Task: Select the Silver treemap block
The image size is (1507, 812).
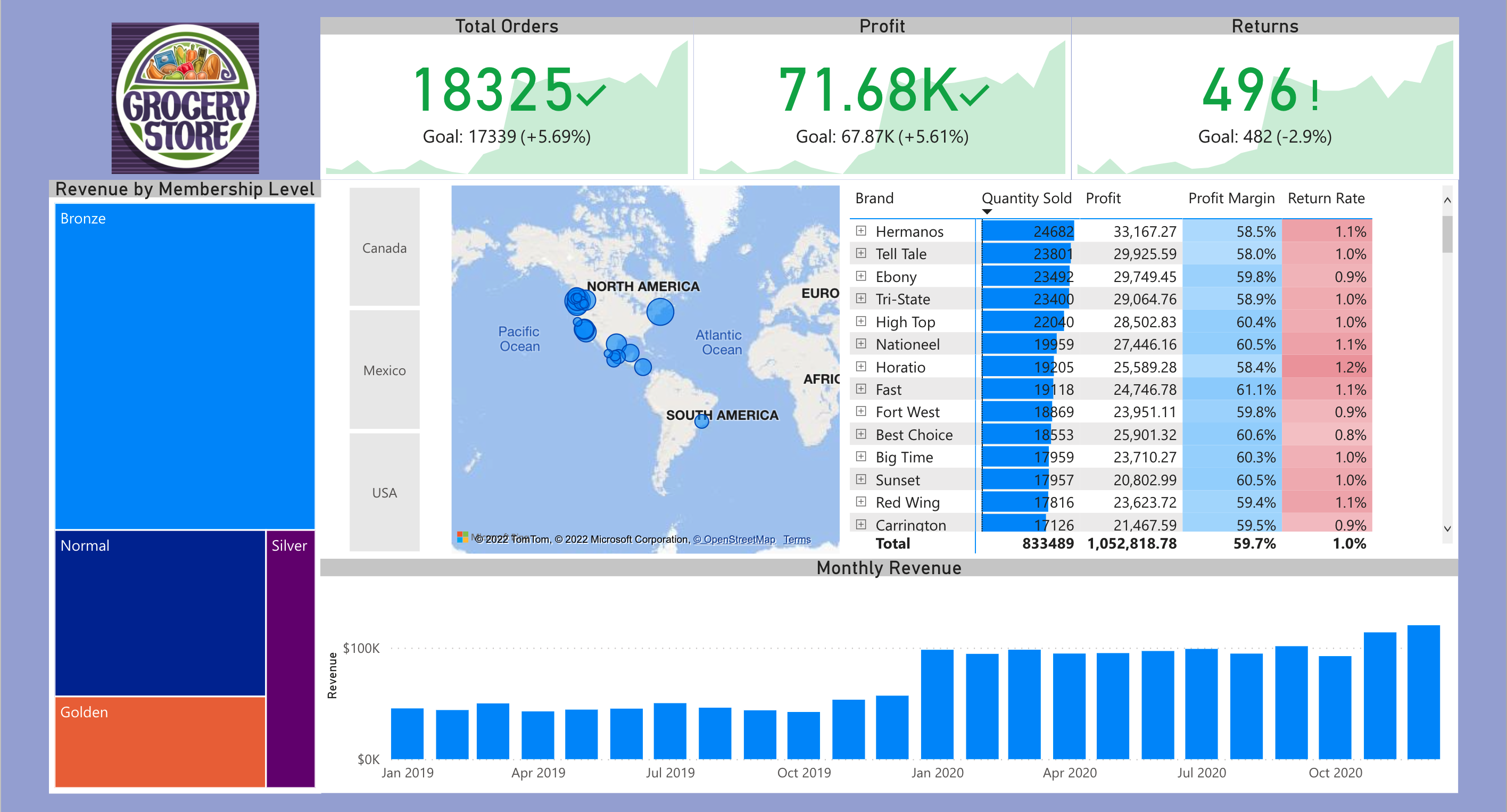Action: pos(291,659)
